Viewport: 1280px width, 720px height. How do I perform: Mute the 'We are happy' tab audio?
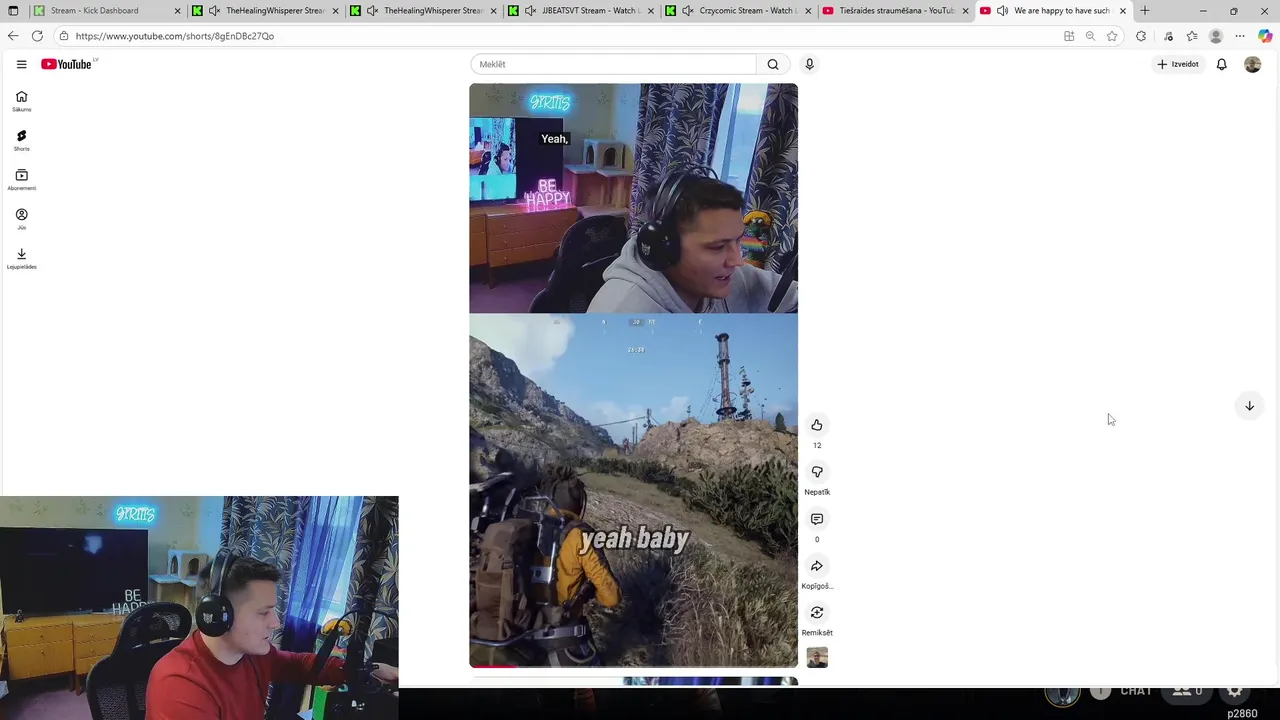(x=1002, y=11)
